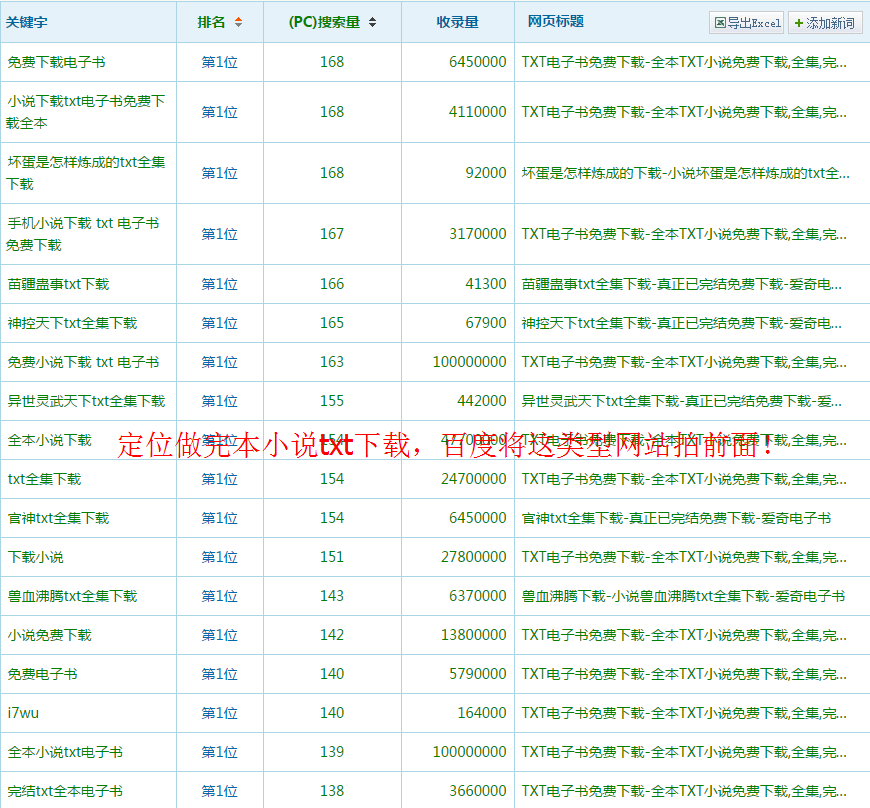Screen dimensions: 870x808
Task: Click 第1位 rank in 免费电子书 row
Action: [220, 674]
